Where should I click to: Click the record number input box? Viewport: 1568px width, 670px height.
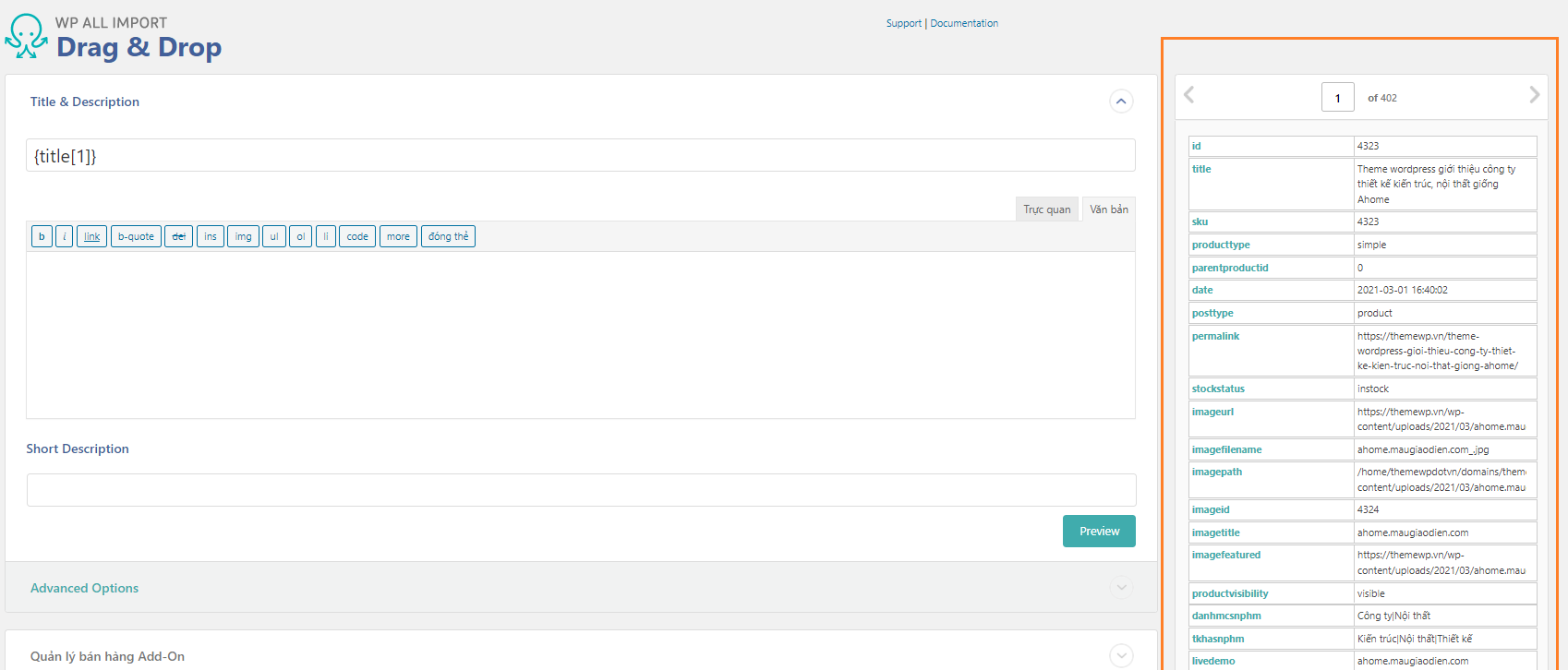(1337, 98)
